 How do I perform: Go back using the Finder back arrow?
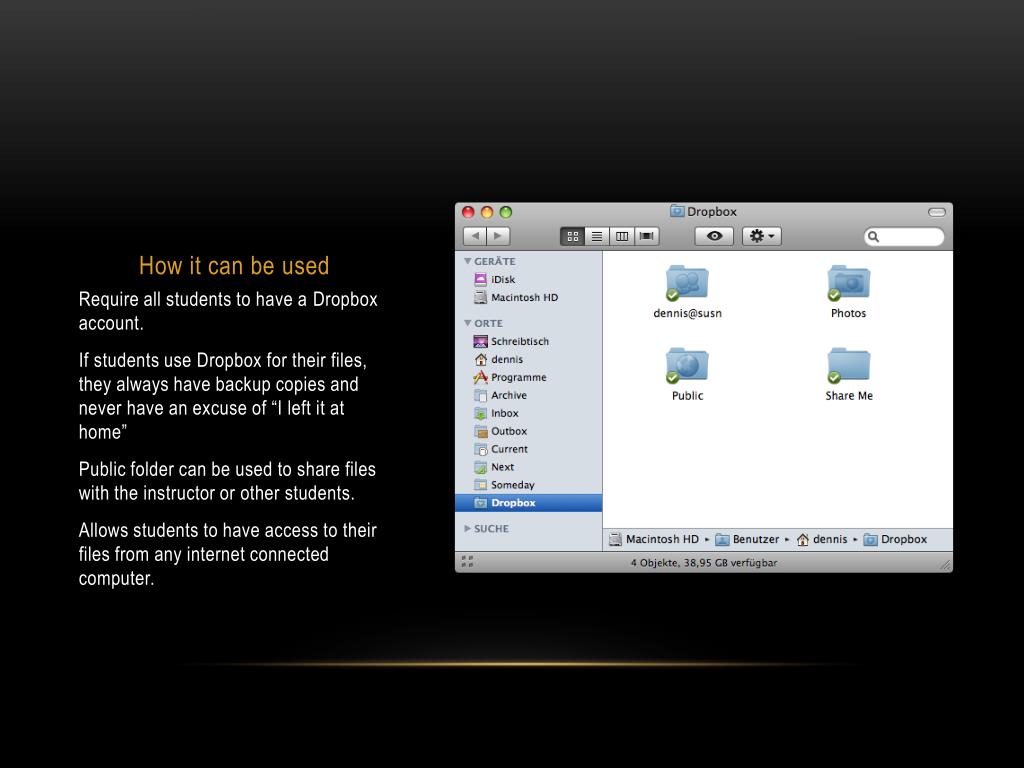coord(475,236)
